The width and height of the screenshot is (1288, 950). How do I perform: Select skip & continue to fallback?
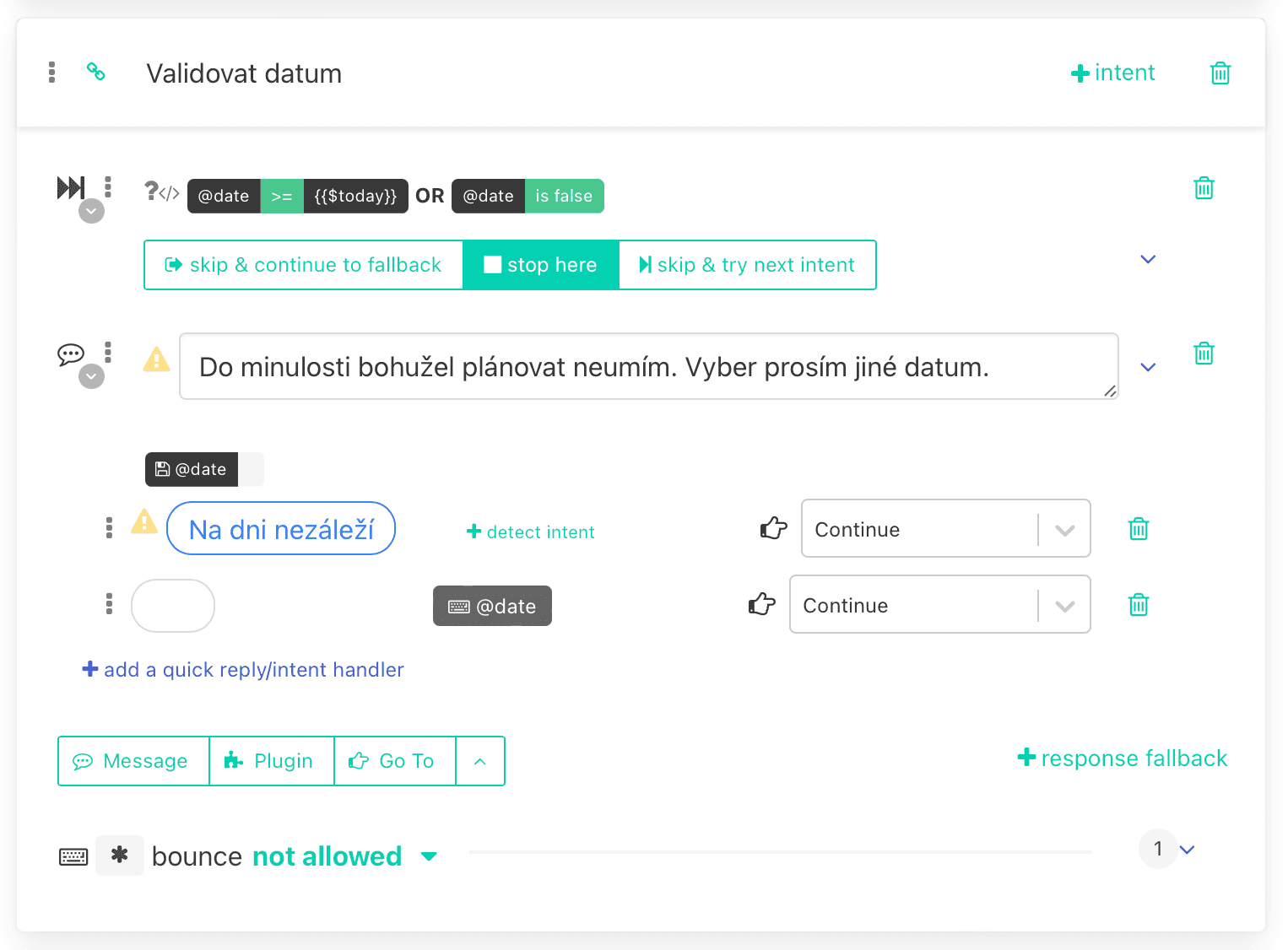tap(303, 265)
